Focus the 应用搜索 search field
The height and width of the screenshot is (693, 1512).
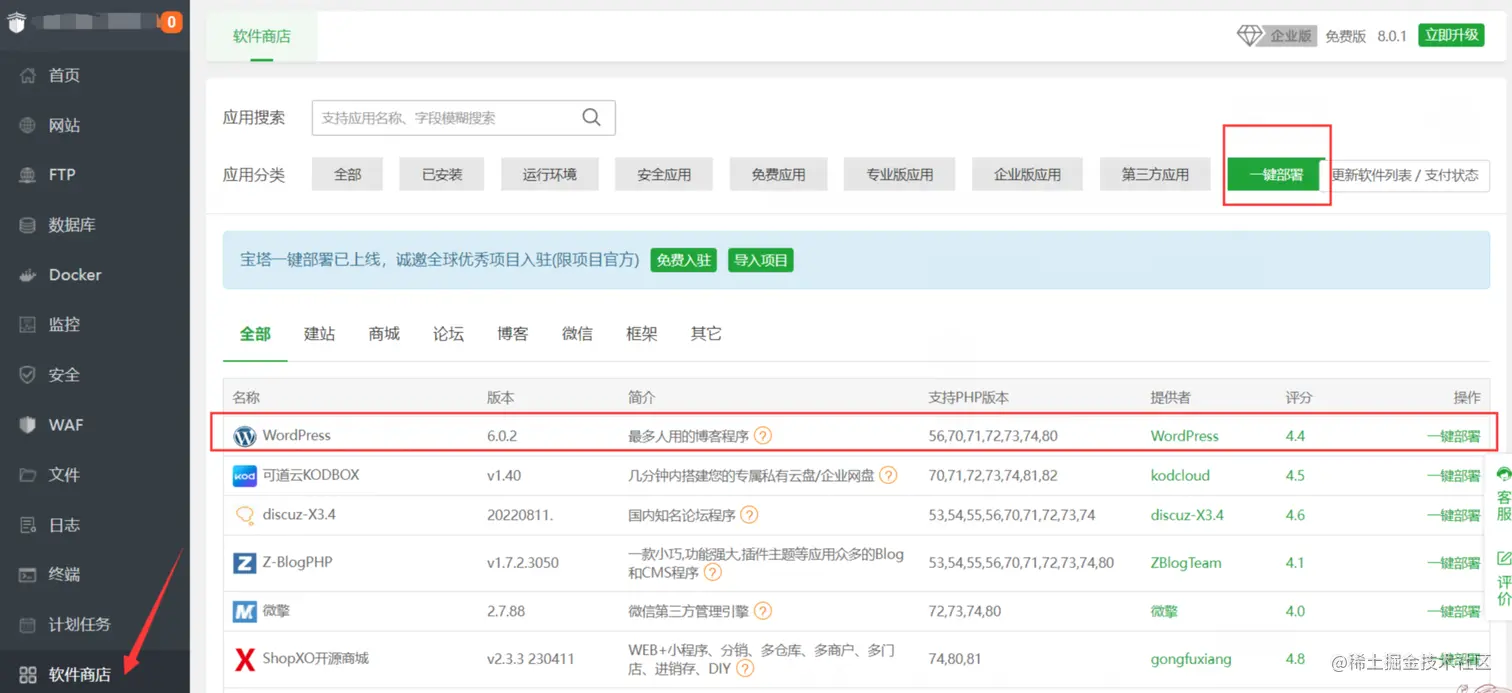[463, 117]
